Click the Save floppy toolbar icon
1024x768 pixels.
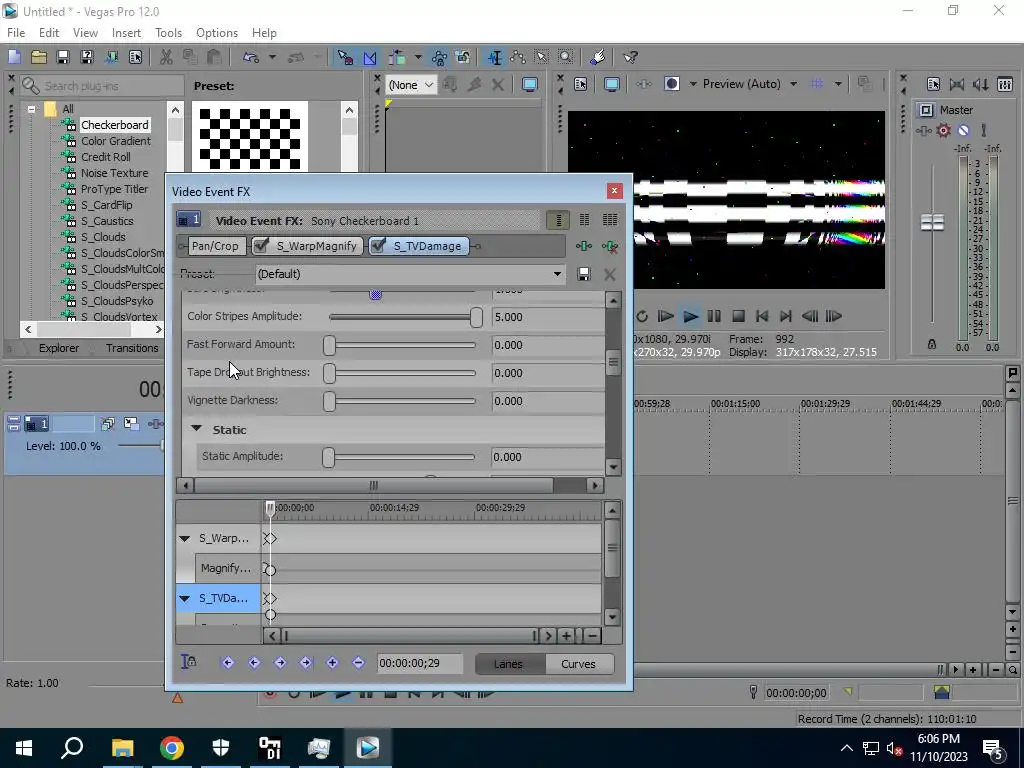(x=63, y=57)
